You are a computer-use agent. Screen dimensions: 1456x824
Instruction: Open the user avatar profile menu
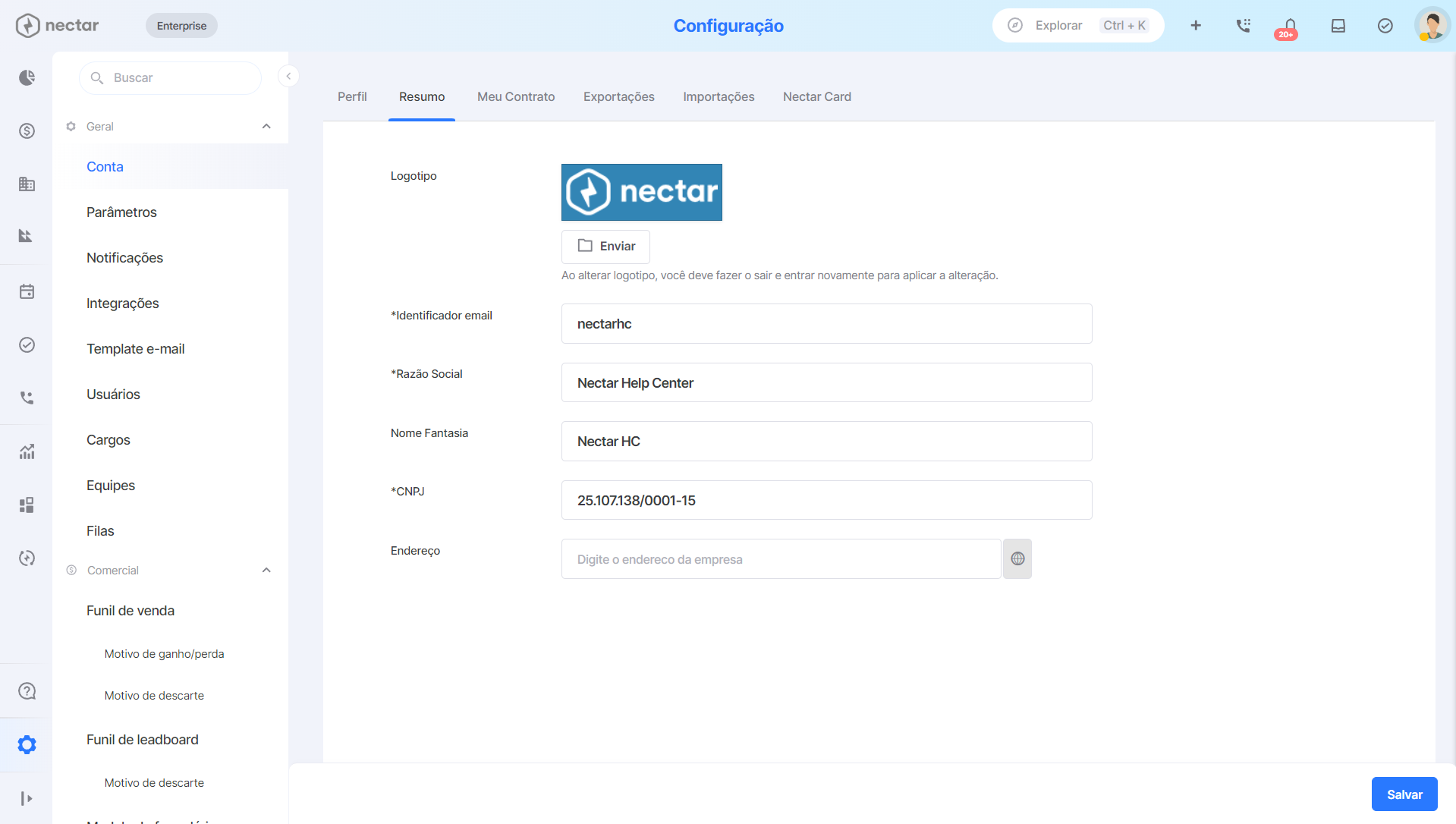click(x=1432, y=25)
